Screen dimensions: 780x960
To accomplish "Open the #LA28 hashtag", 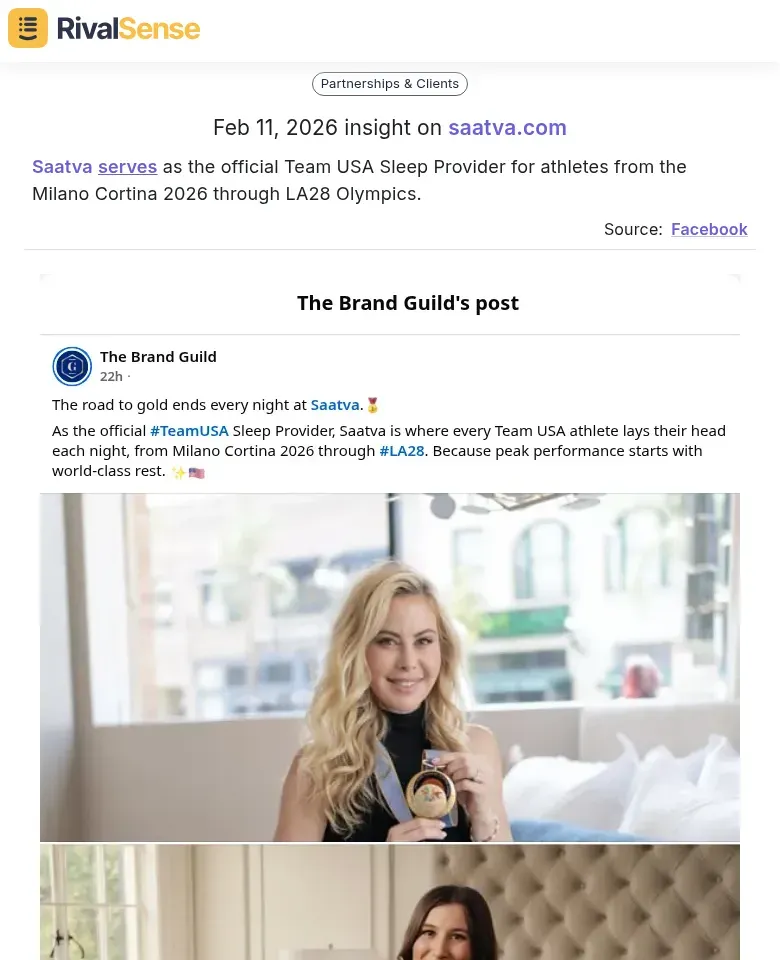I will point(402,451).
